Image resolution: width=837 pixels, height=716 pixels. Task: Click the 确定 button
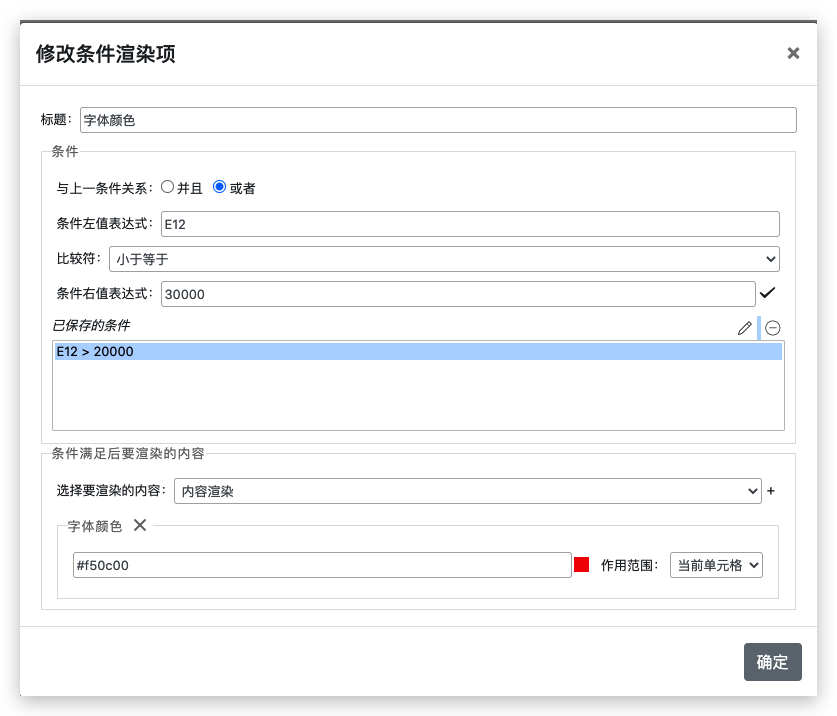[x=772, y=662]
